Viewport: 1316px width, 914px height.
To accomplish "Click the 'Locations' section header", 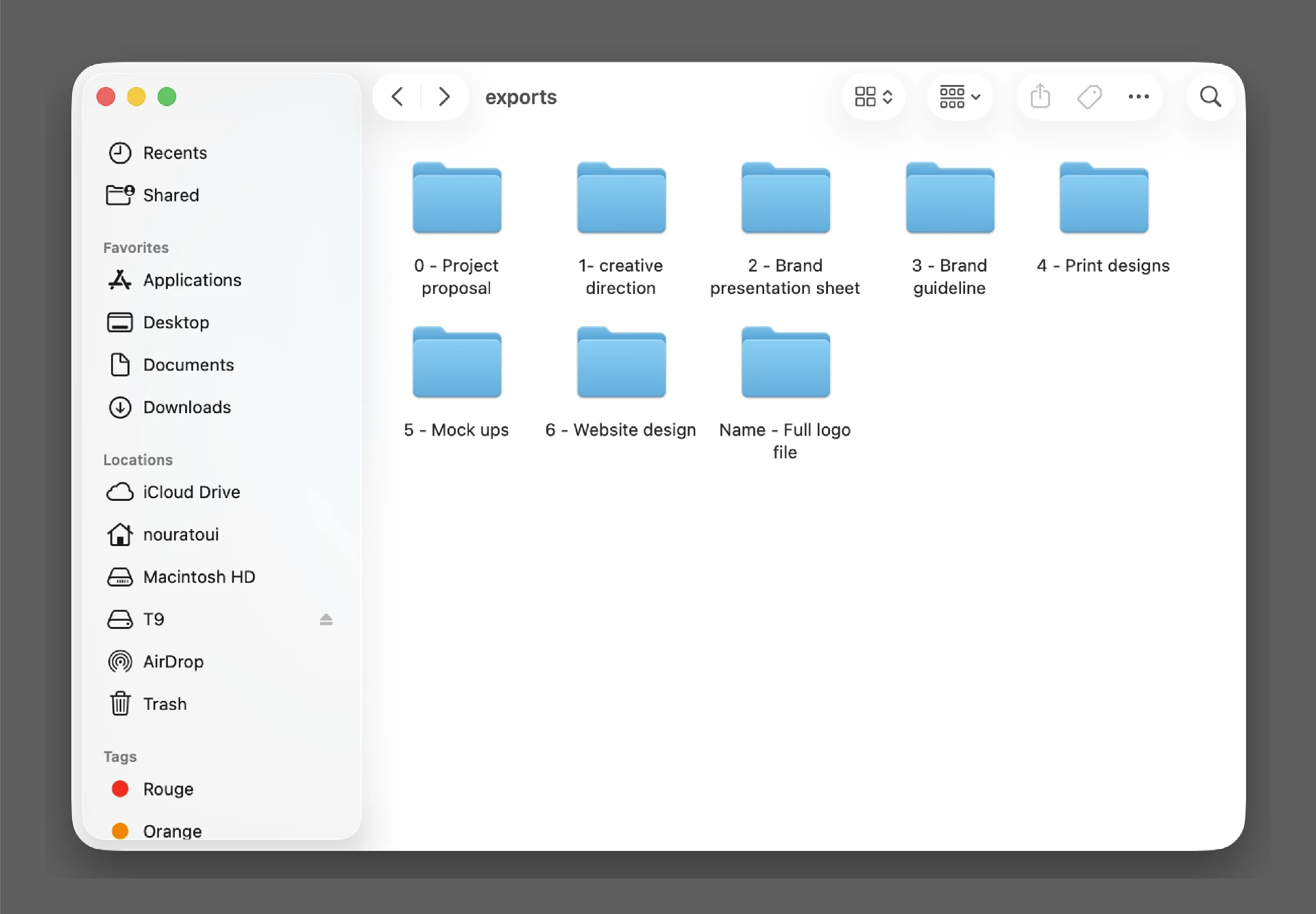I will [138, 460].
